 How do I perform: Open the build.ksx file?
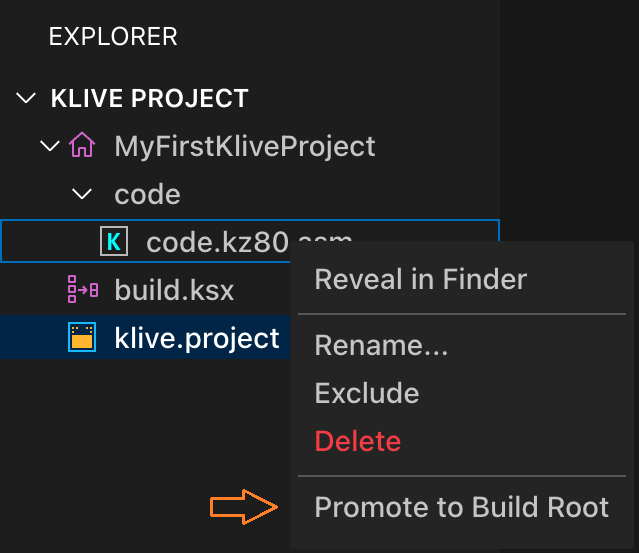174,290
